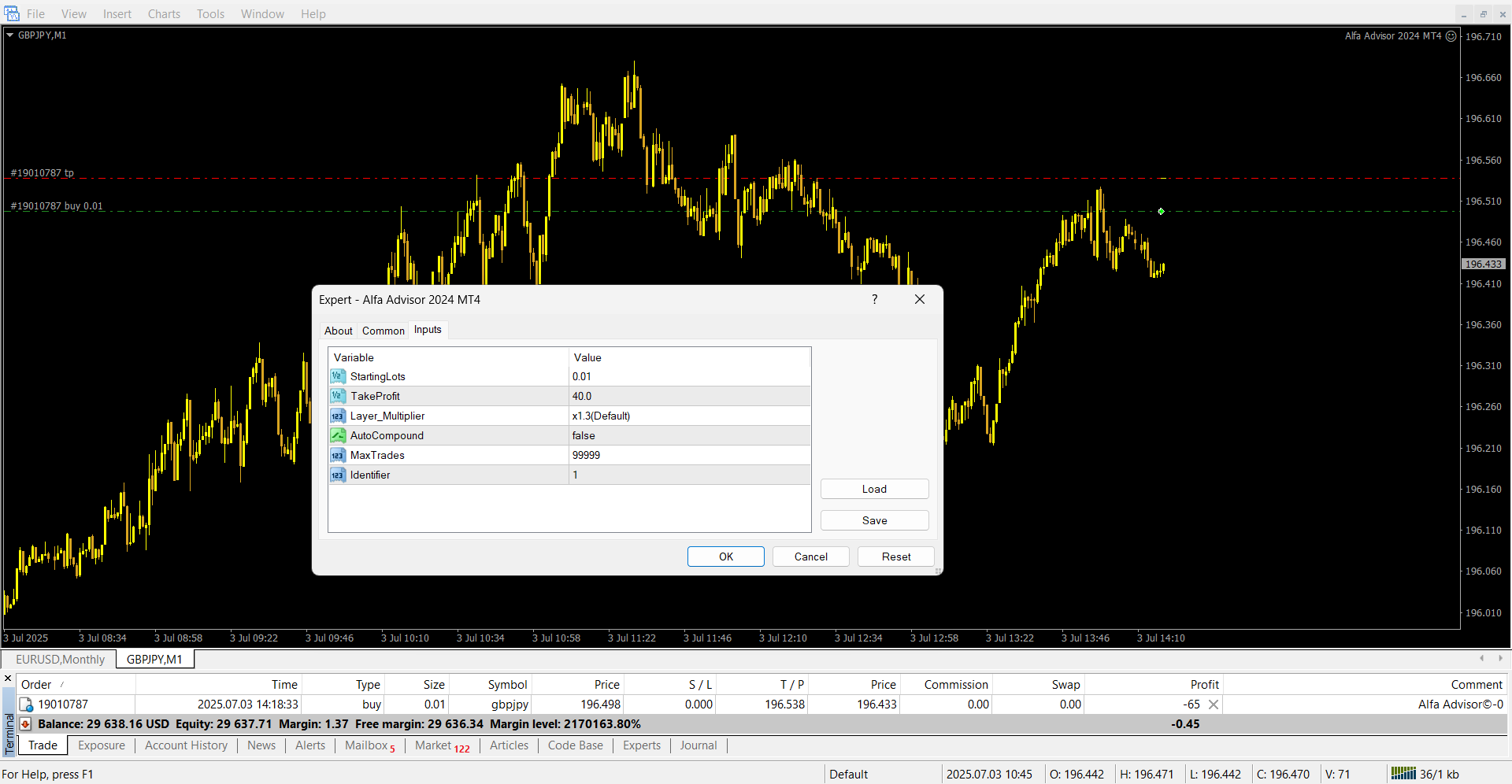This screenshot has height=784, width=1512.
Task: Click the expert advisor smiley face icon
Action: 1451,36
